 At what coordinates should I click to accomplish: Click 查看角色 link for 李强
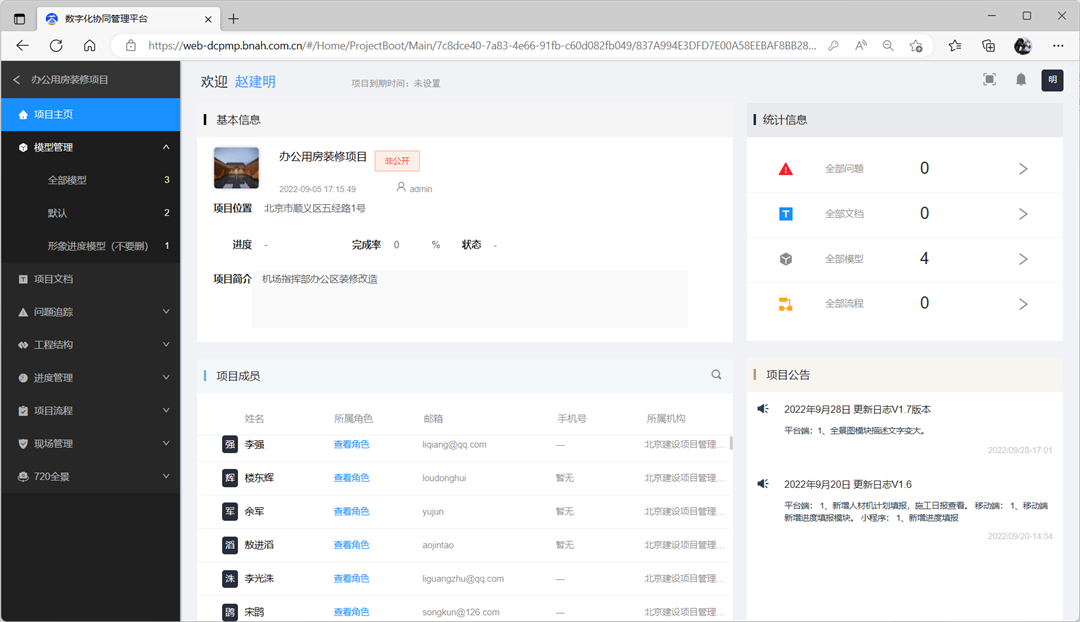[351, 444]
